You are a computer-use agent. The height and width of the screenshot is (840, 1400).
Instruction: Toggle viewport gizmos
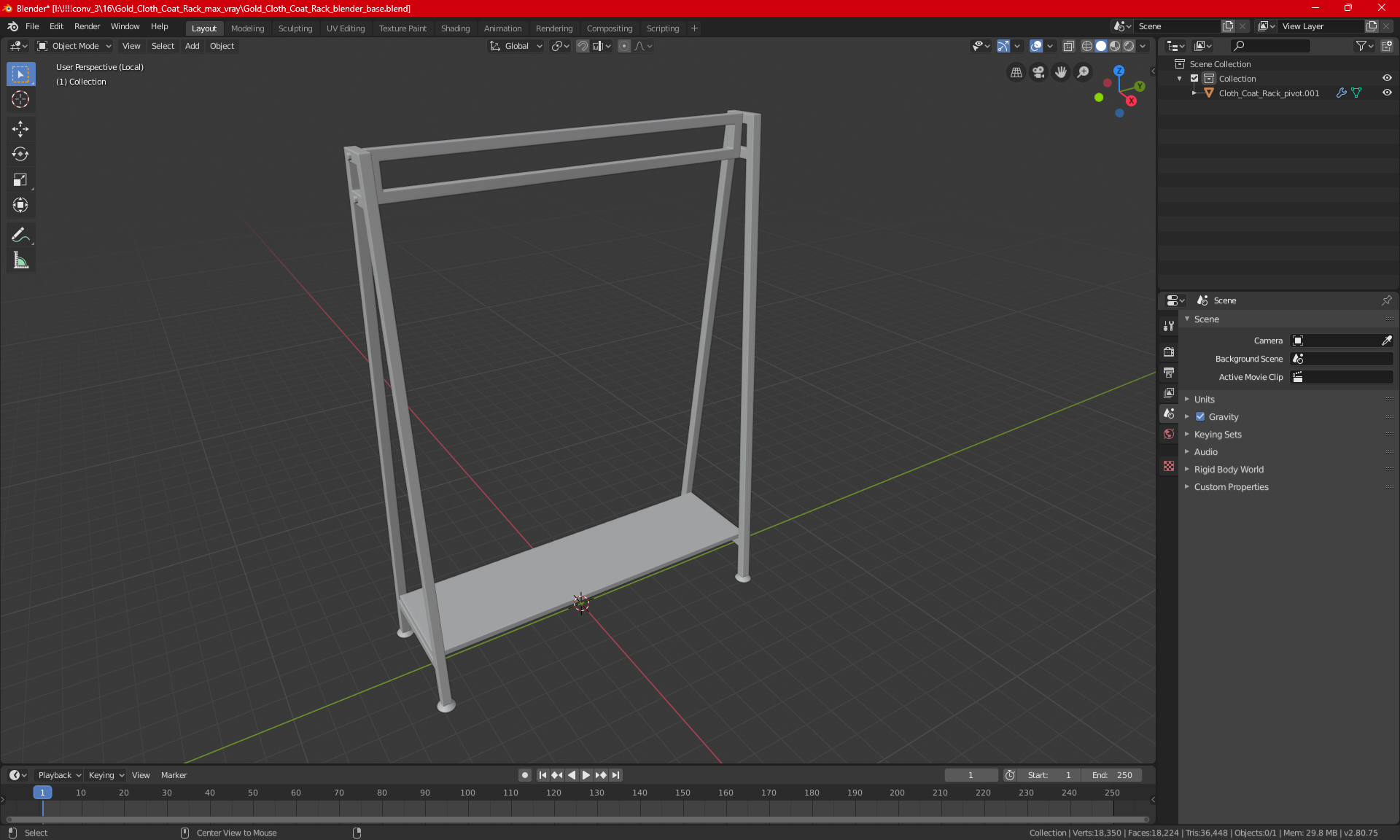[x=1003, y=46]
